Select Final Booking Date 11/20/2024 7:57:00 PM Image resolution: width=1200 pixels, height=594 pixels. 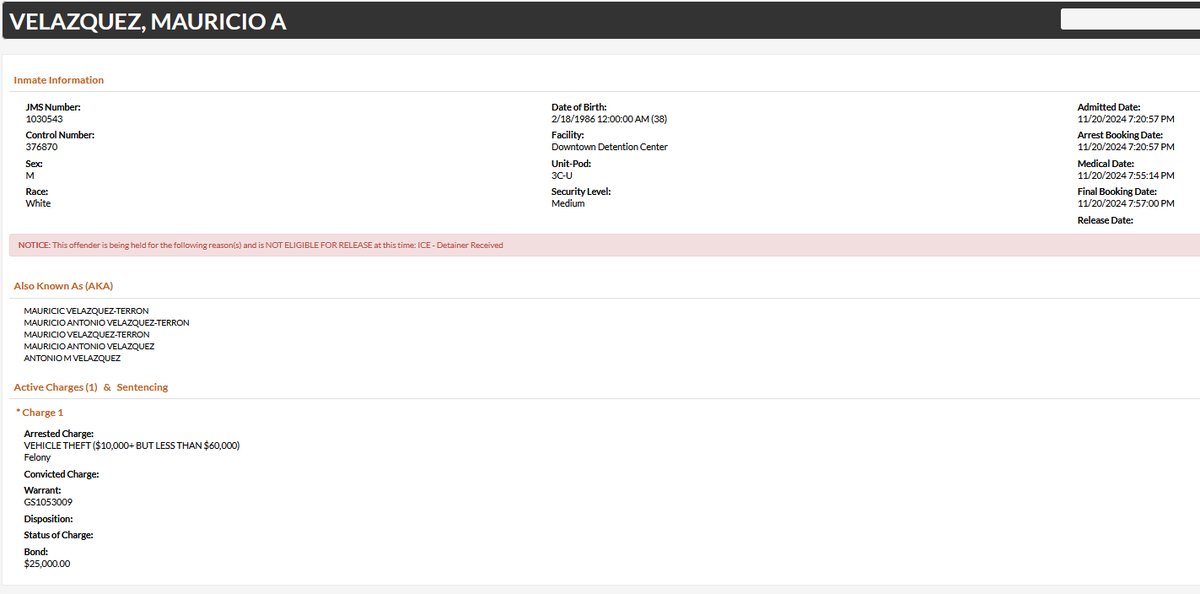[x=1125, y=203]
